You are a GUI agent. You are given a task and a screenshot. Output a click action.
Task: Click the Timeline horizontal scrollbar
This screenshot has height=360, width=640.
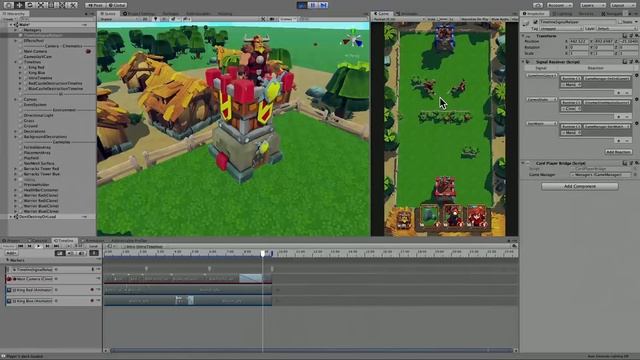(311, 350)
